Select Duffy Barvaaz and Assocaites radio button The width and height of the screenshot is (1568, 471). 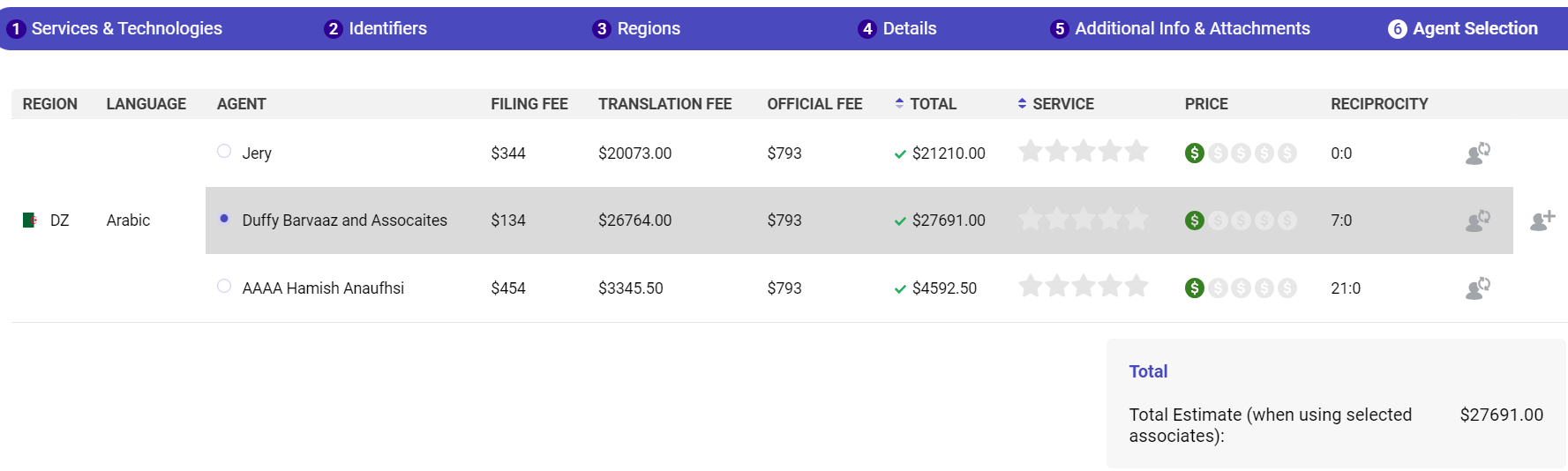tap(224, 219)
